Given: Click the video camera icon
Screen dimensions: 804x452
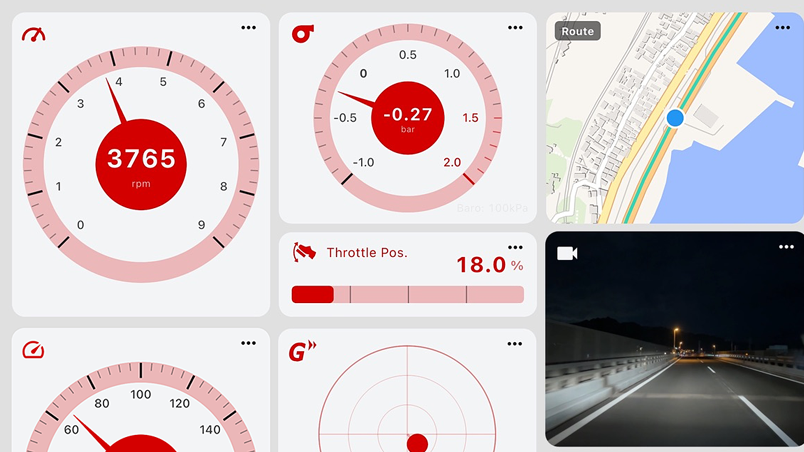Looking at the screenshot, I should pos(567,253).
